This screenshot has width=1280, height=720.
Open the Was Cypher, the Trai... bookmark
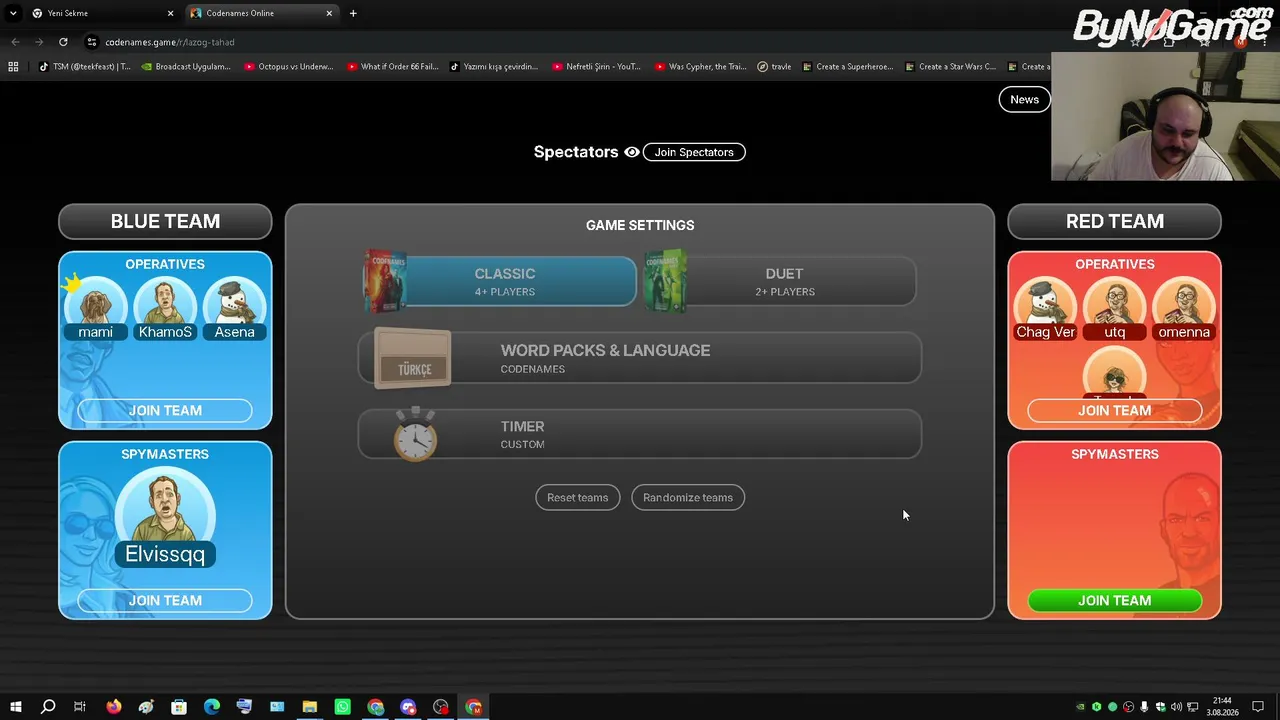[x=700, y=67]
